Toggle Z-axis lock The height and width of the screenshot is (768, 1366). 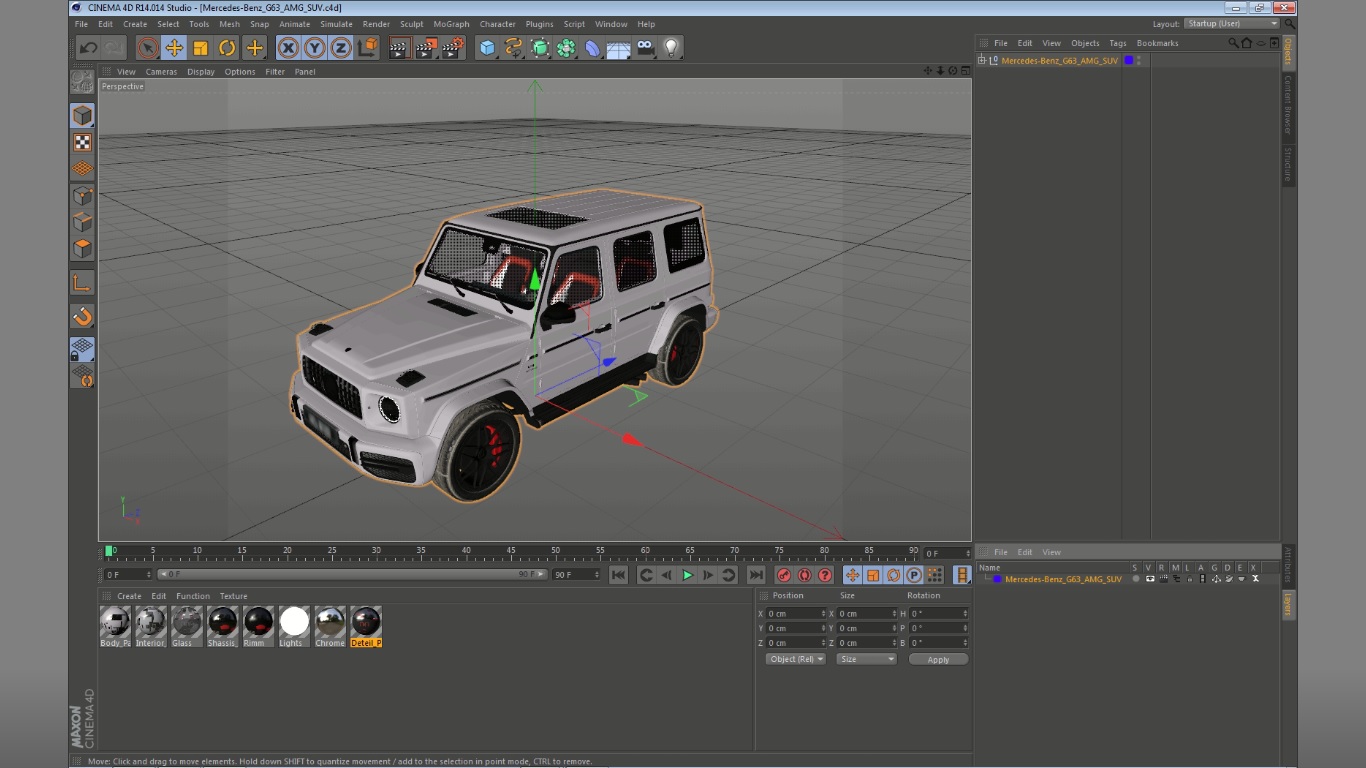341,47
